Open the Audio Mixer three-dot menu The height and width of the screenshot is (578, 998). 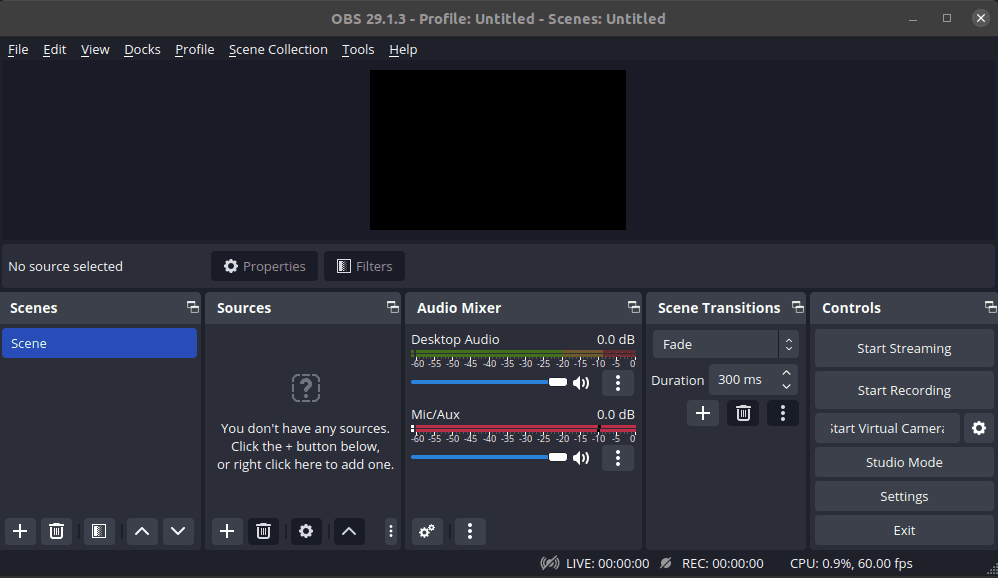[470, 531]
